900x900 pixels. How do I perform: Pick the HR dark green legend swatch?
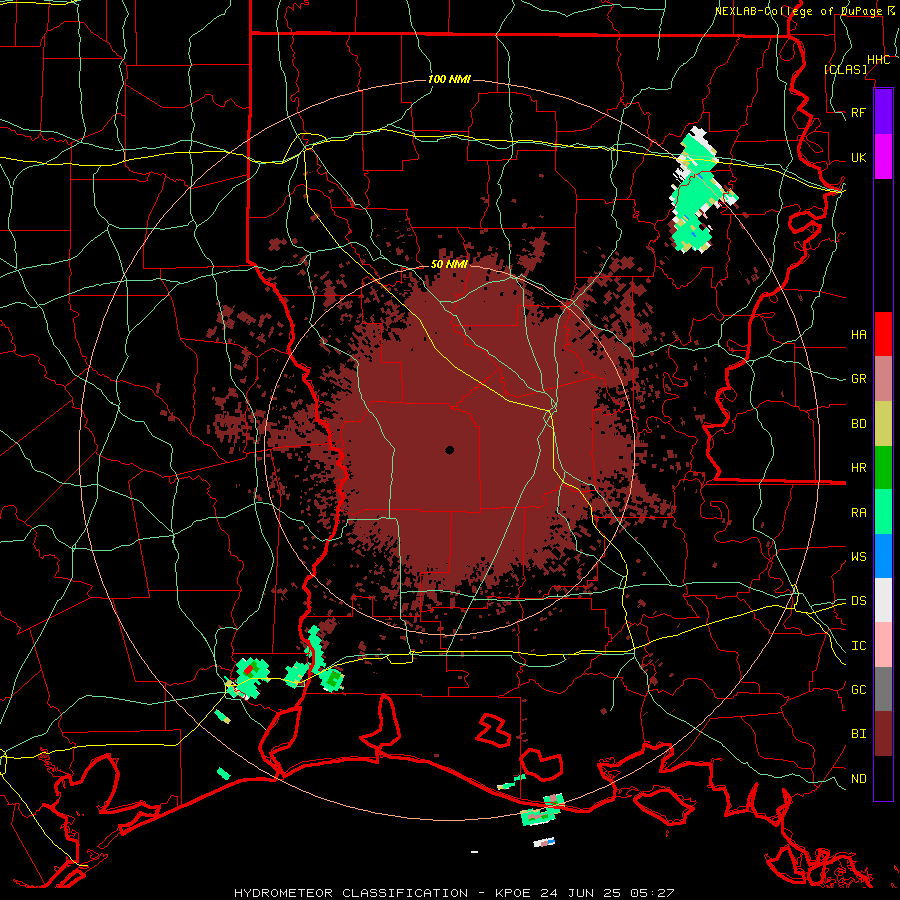[x=883, y=468]
